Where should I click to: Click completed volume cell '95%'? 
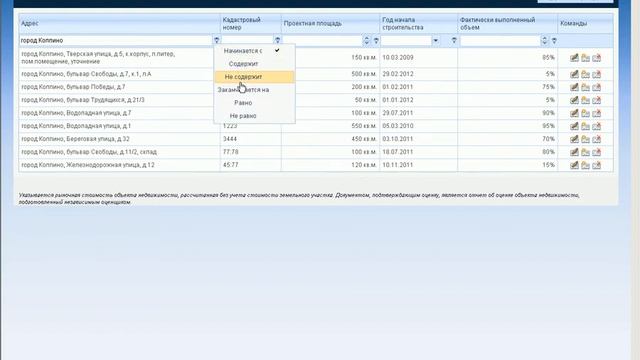pos(549,126)
